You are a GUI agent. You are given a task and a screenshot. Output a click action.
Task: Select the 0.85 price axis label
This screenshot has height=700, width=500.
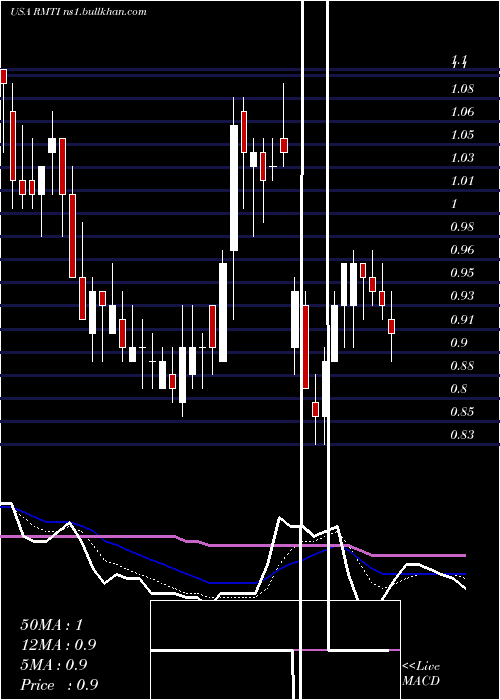click(x=462, y=411)
